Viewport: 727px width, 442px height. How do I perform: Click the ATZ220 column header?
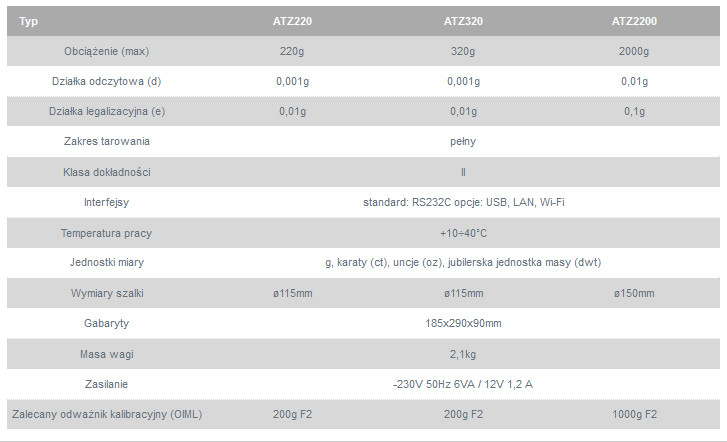[x=291, y=20]
